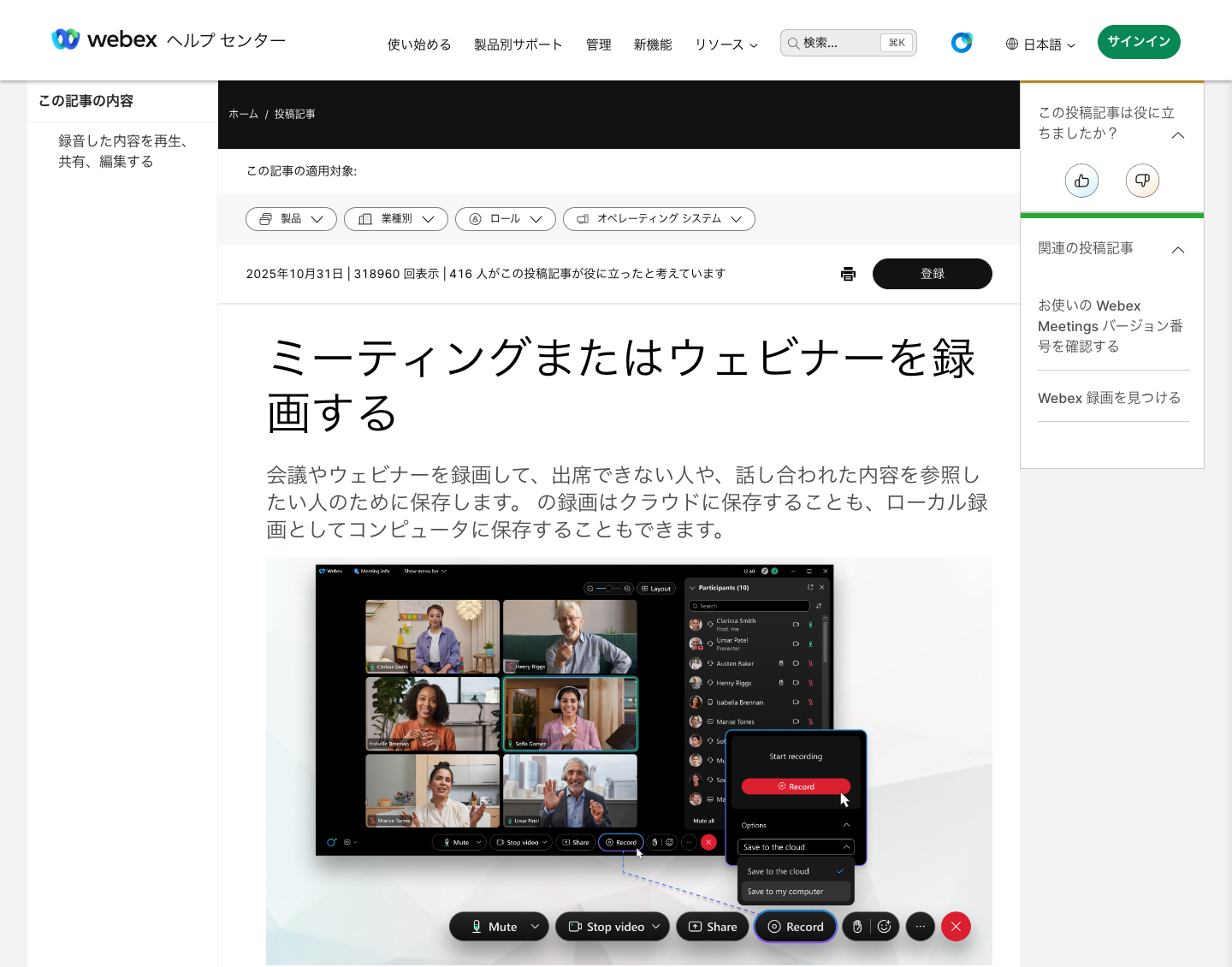
Task: Click the meeting recording screenshot image
Action: [x=629, y=762]
